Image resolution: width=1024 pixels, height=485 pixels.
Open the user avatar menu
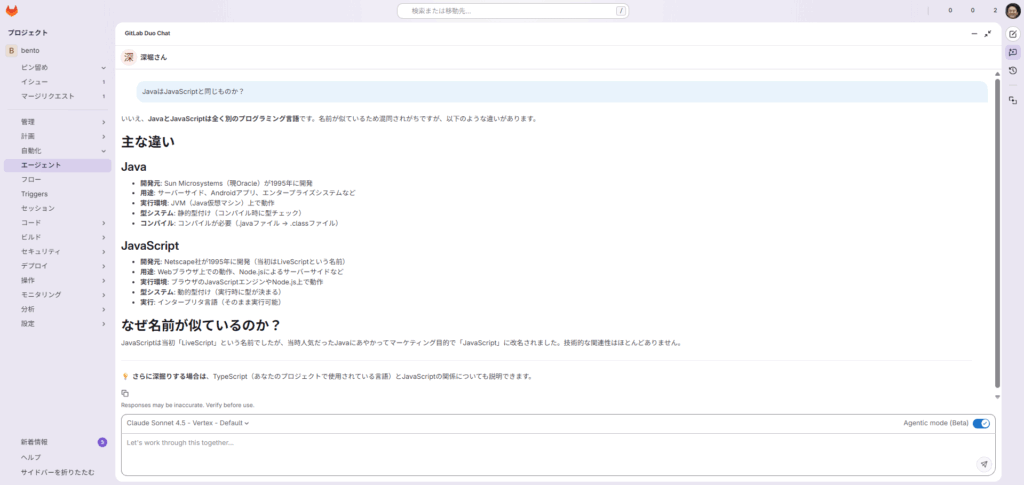(1012, 11)
